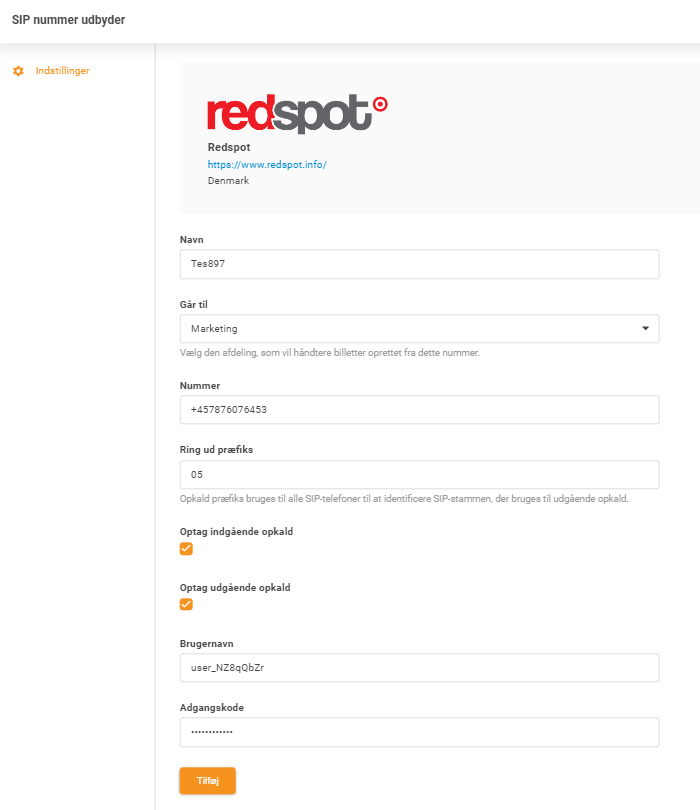Click the 'Ring ud præfiks' field

point(418,473)
